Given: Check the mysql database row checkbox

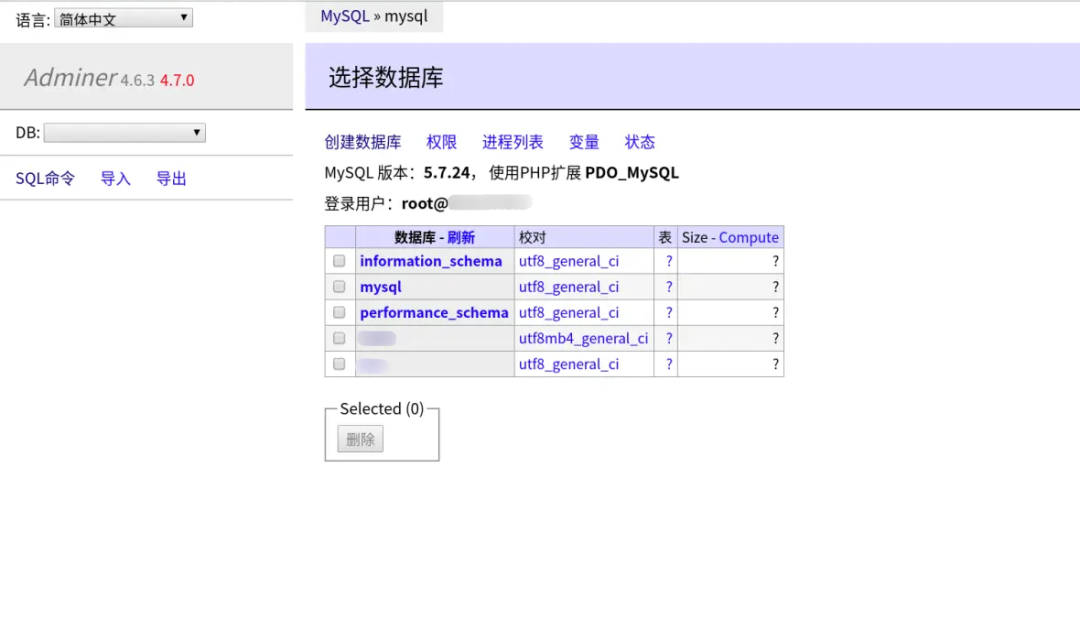Looking at the screenshot, I should tap(339, 286).
